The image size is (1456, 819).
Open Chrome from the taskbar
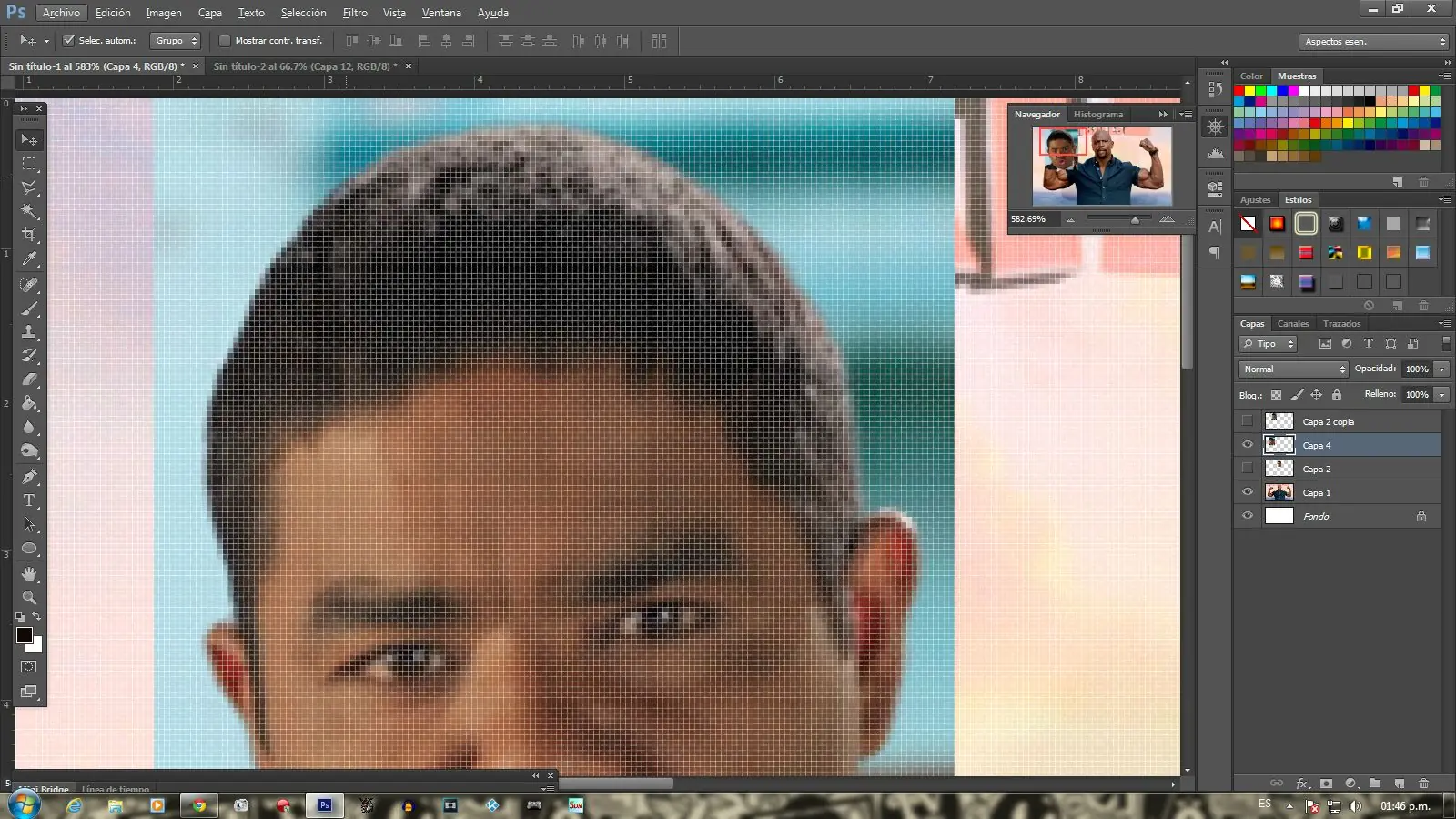point(199,805)
